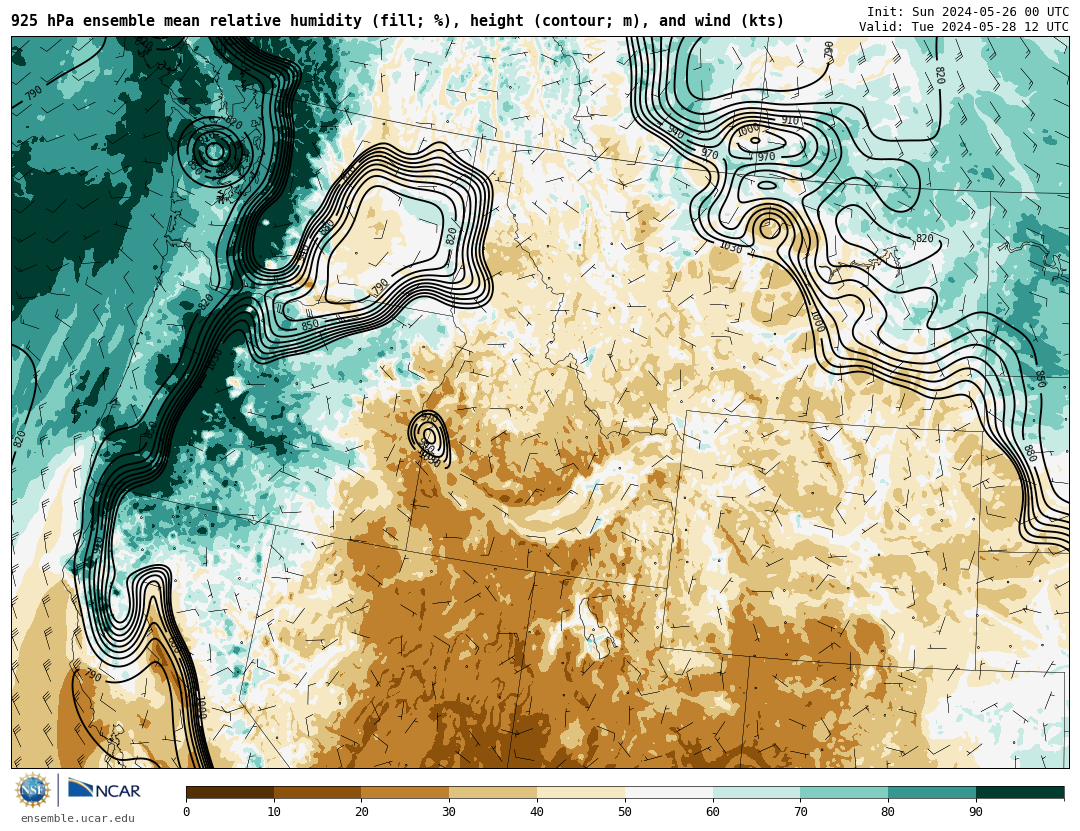Screen dimensions: 1080x831
Task: Click the 60-70 light teal swatch
Action: click(x=756, y=792)
